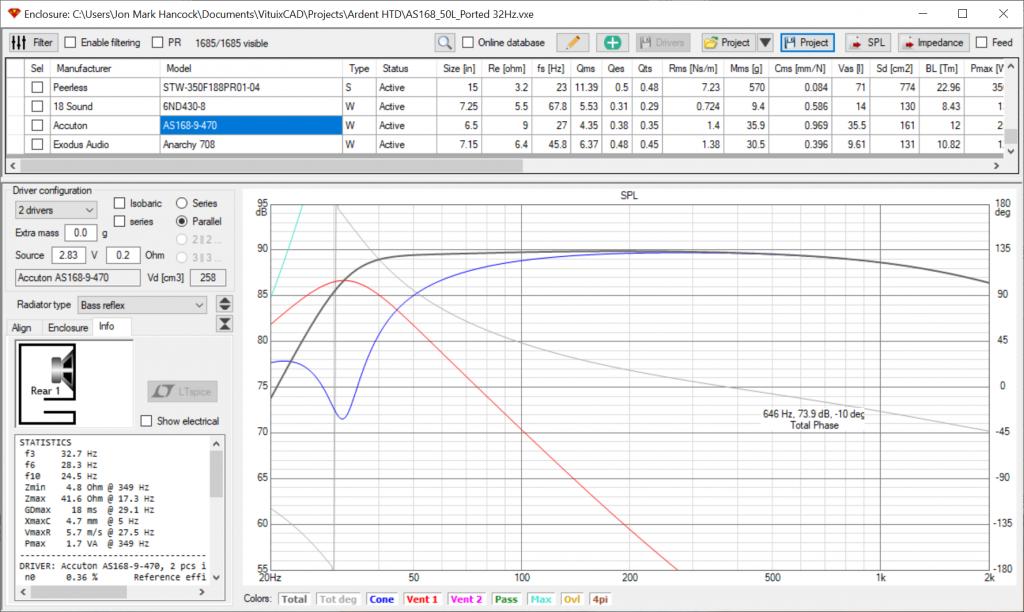The image size is (1024, 612).
Task: Click the Filter button with sliders icon
Action: (x=33, y=42)
